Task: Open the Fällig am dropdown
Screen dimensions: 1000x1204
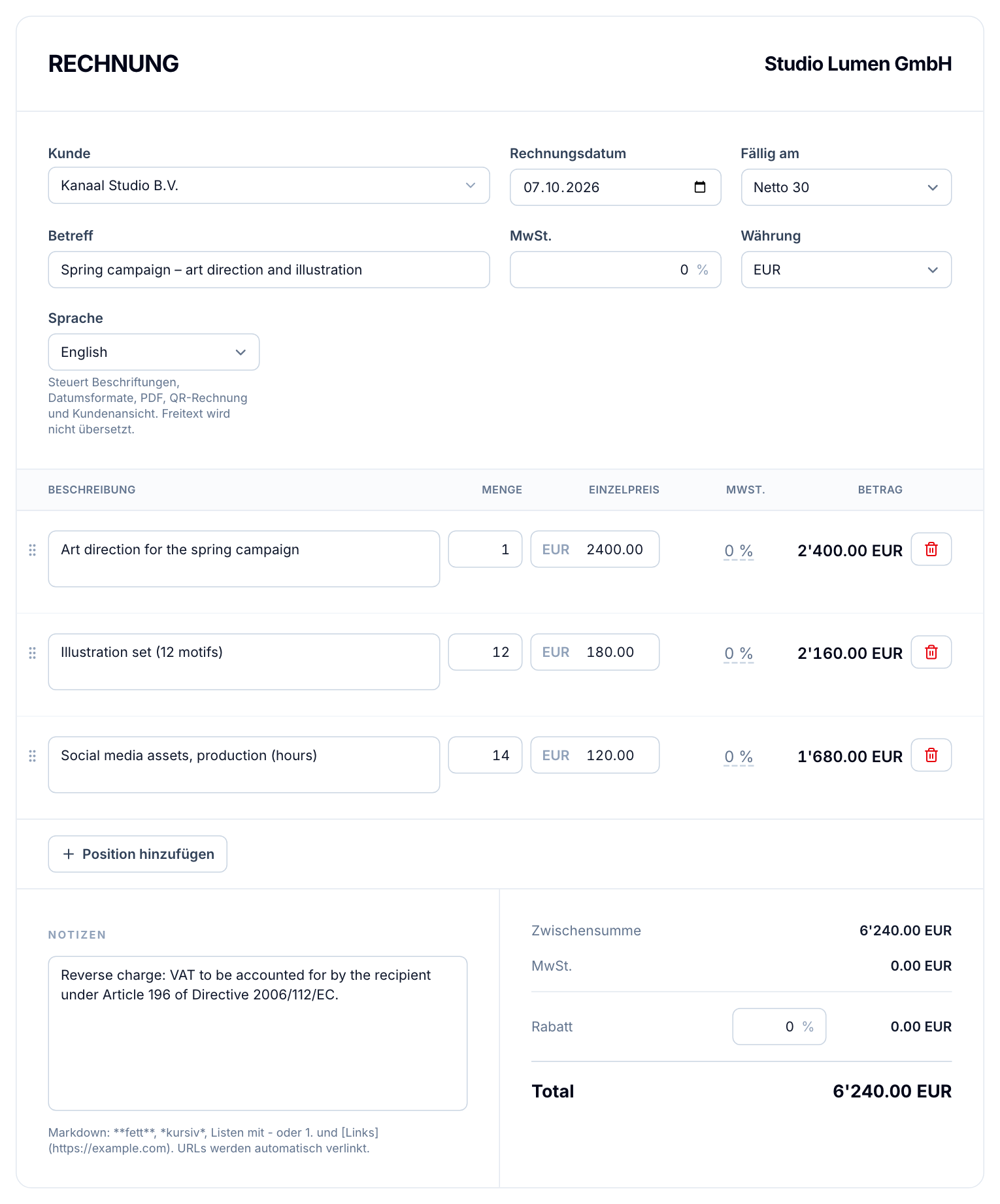Action: 846,187
